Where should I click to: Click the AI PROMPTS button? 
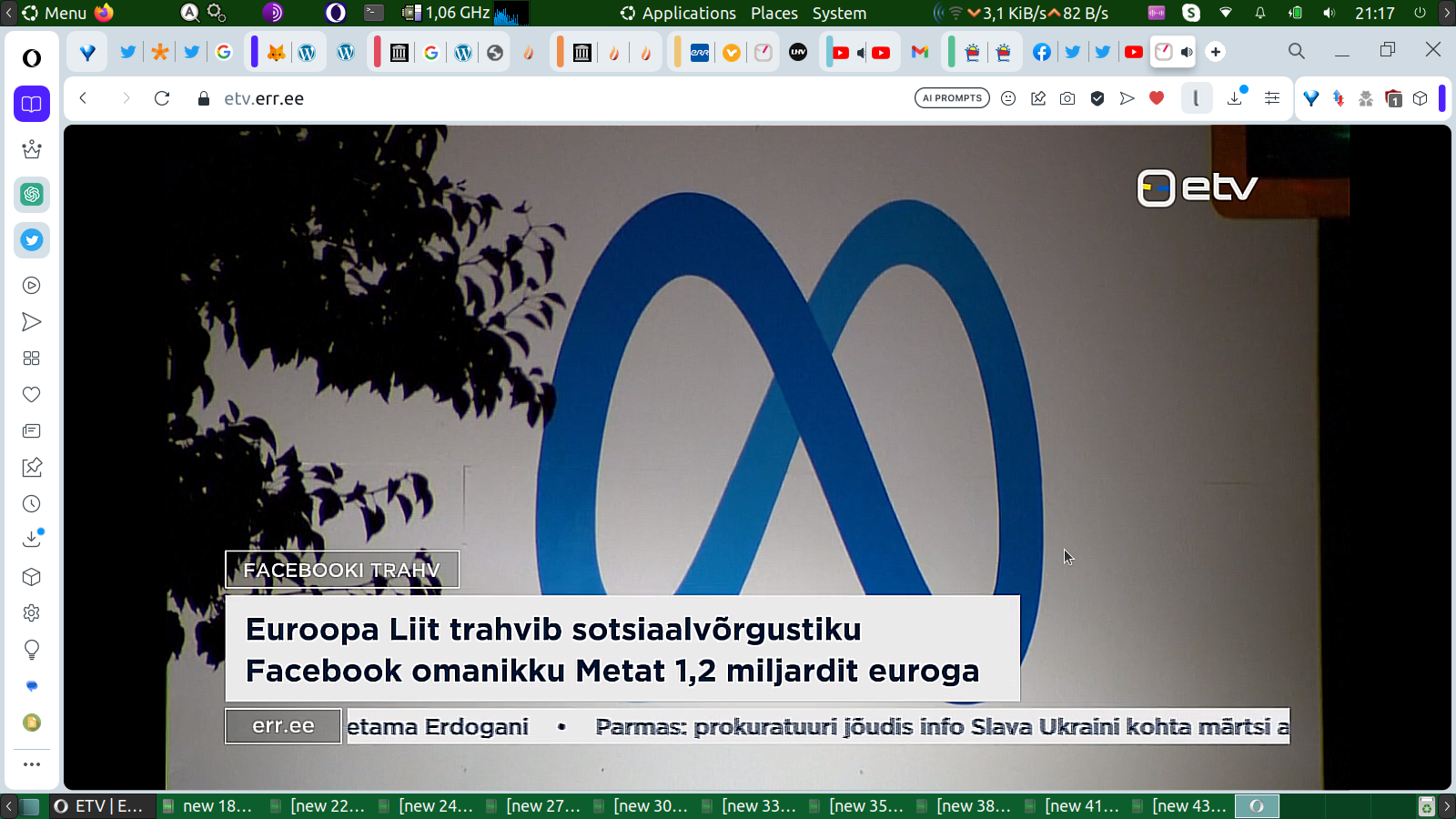pyautogui.click(x=952, y=98)
